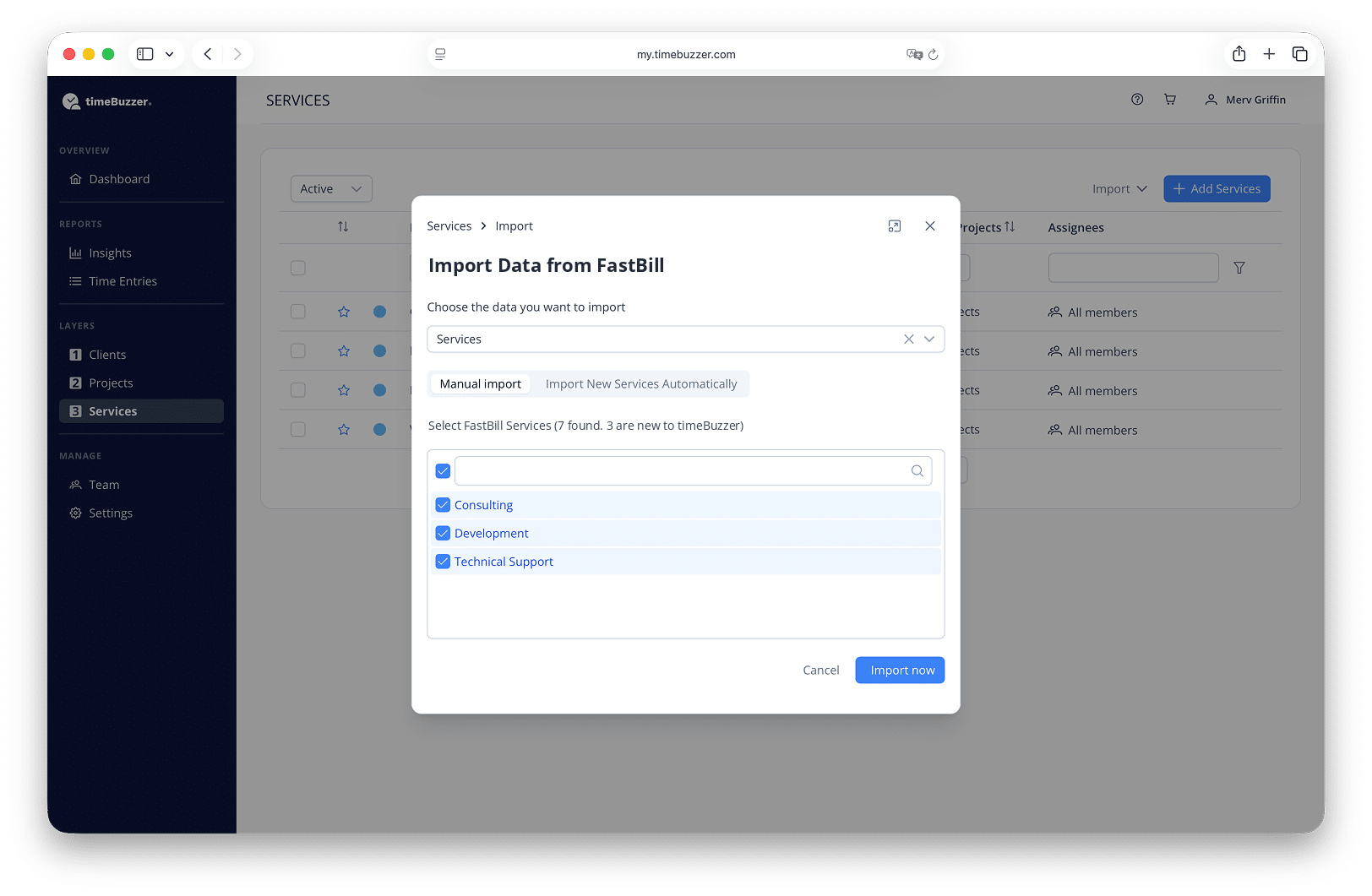Image resolution: width=1372 pixels, height=896 pixels.
Task: Click the timeBuzzer logo in sidebar
Action: (x=106, y=101)
